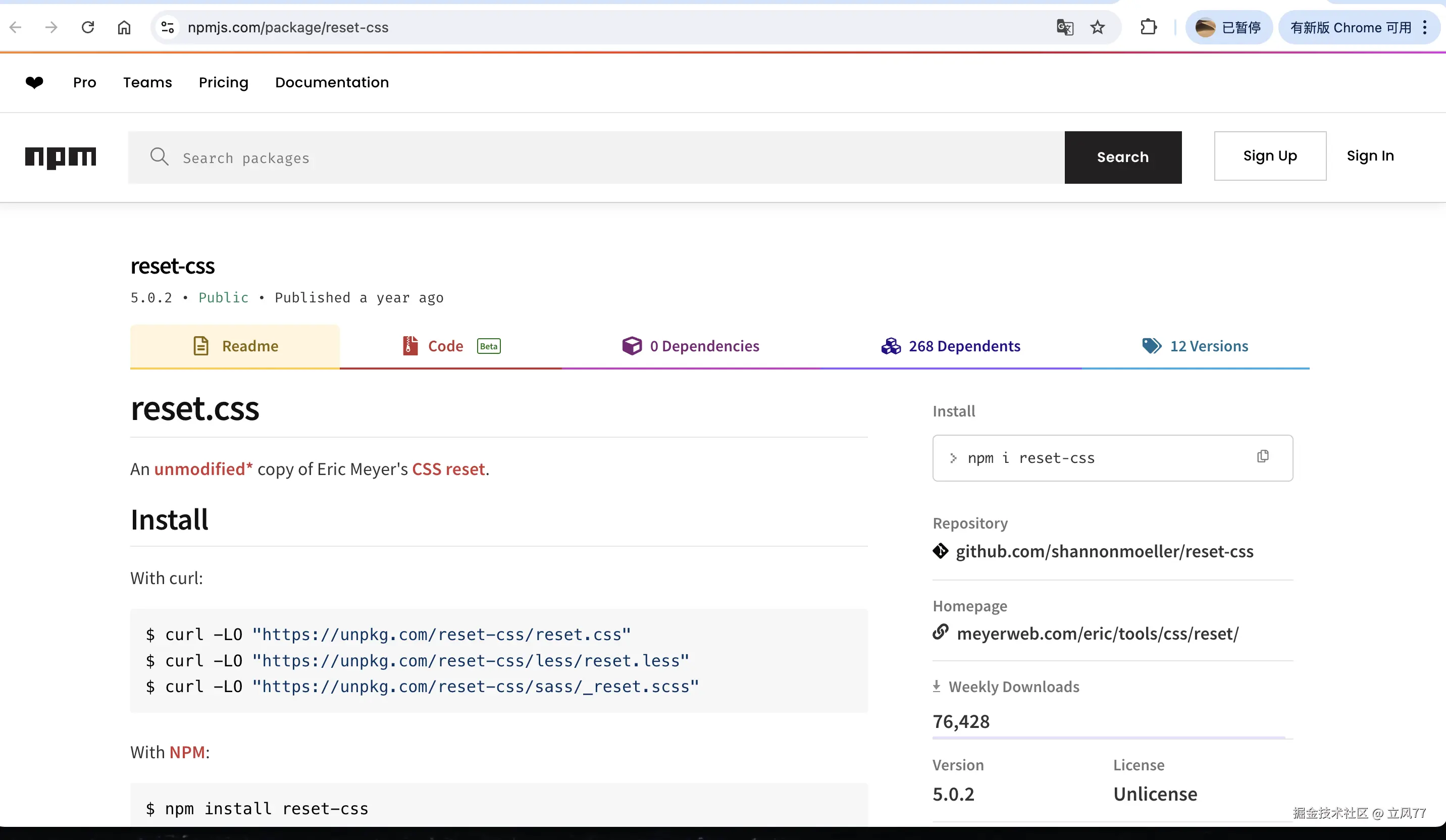
Task: Click the browser address bar URL
Action: coord(288,27)
